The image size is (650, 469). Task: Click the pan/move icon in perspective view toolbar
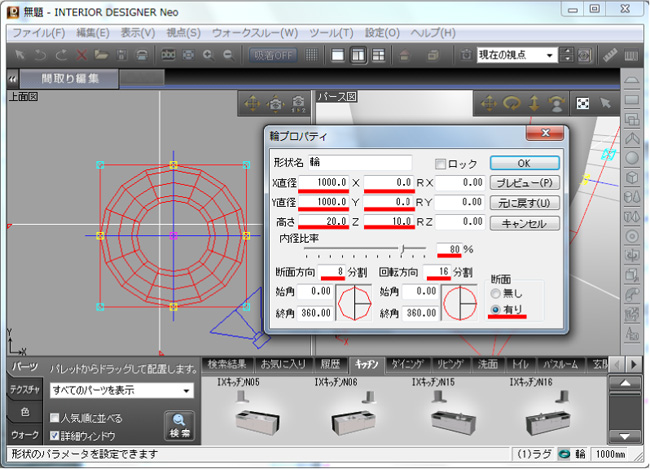point(489,103)
